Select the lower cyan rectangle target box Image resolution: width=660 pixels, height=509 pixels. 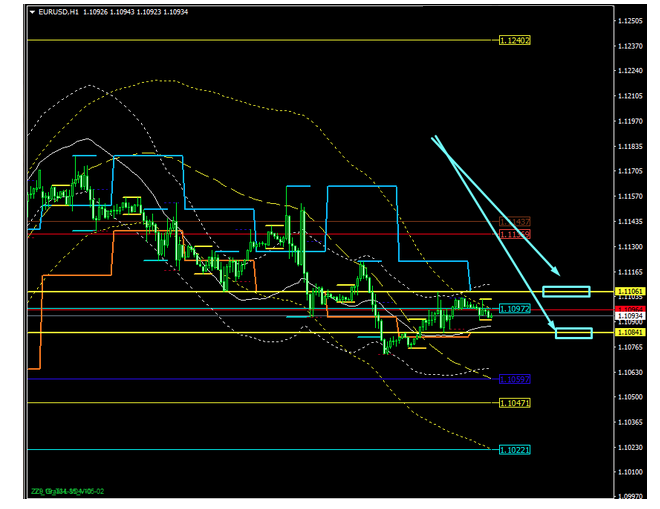tap(574, 333)
